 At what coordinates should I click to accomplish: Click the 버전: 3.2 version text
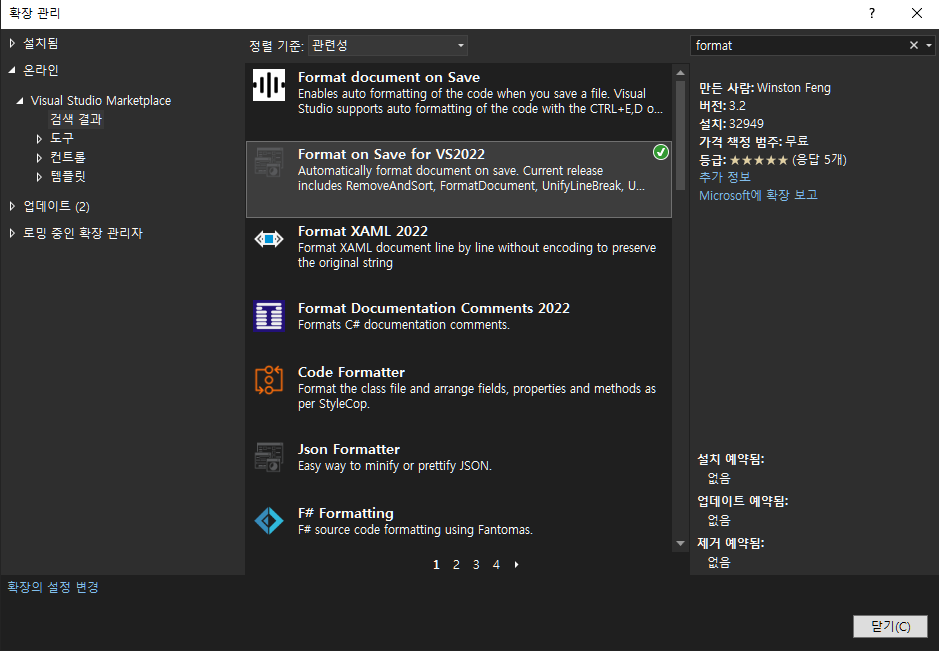722,106
